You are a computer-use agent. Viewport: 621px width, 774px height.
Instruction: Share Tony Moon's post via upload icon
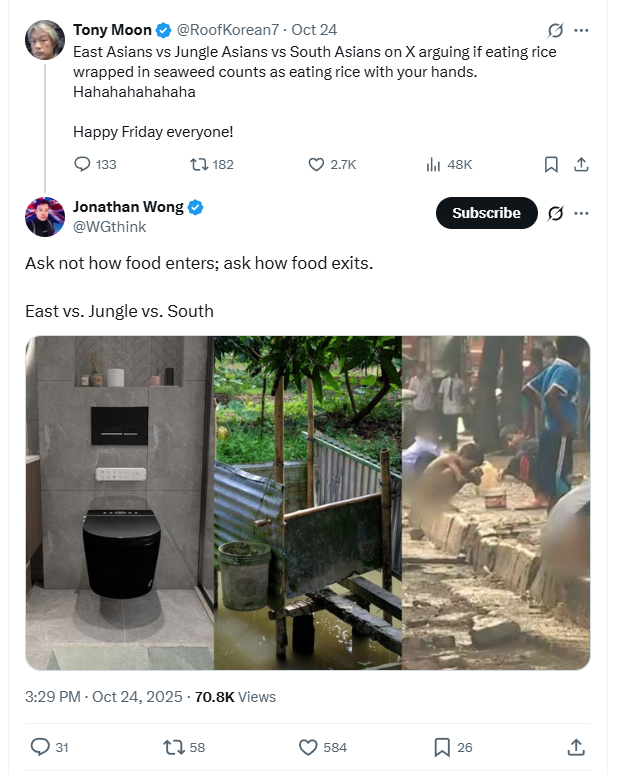(581, 164)
